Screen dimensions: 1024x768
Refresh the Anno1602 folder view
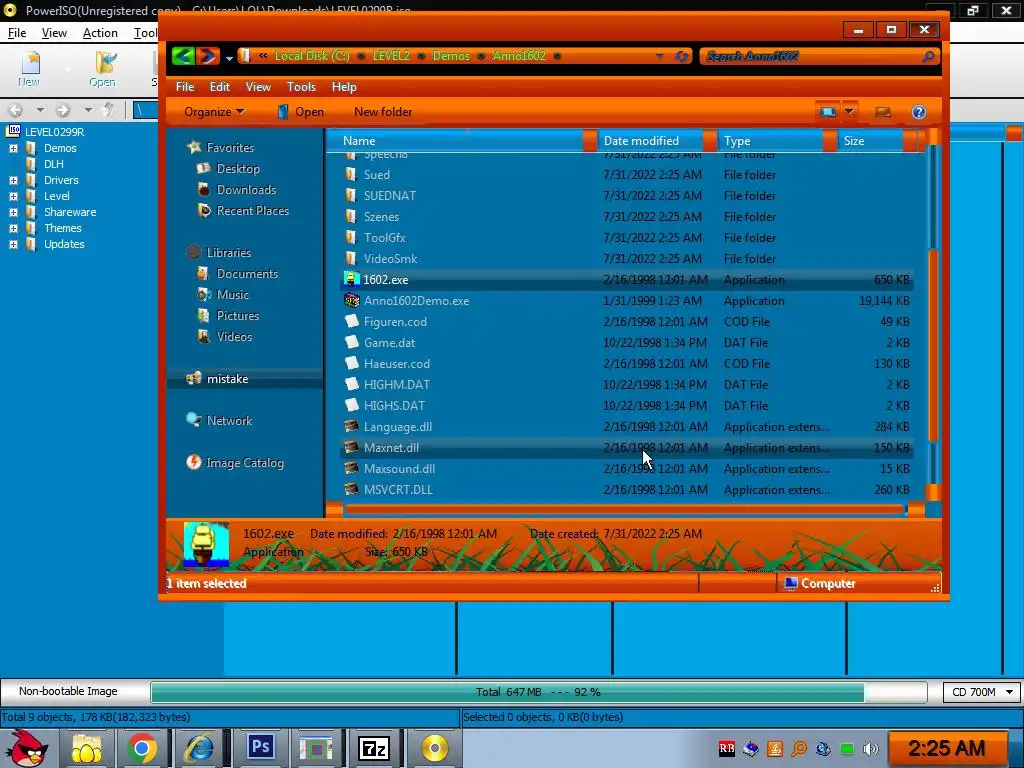[681, 56]
